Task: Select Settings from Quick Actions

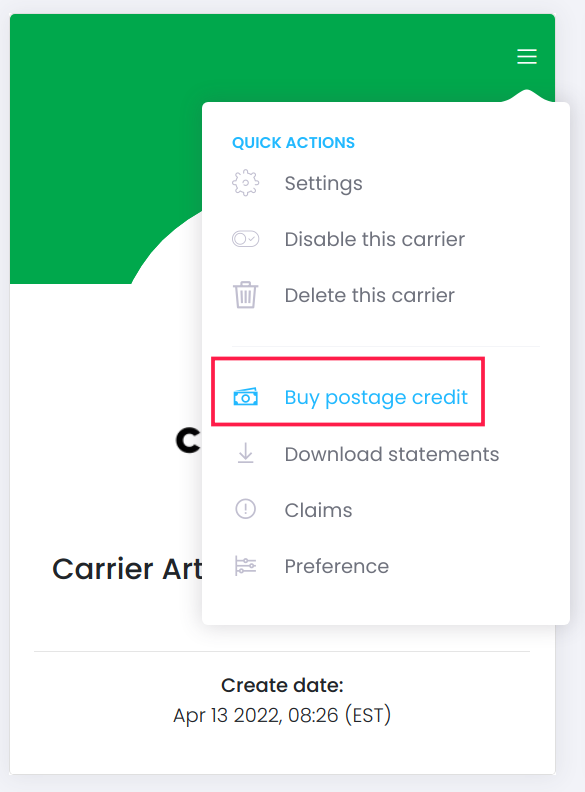Action: pyautogui.click(x=323, y=183)
